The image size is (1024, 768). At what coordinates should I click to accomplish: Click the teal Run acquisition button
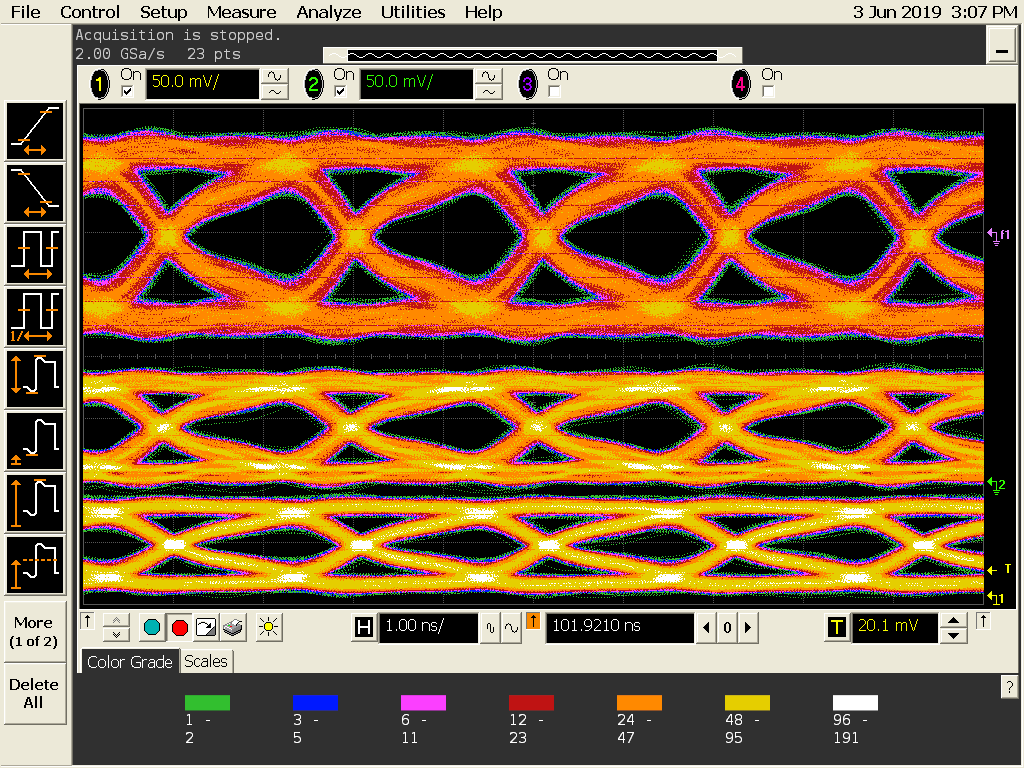click(152, 628)
